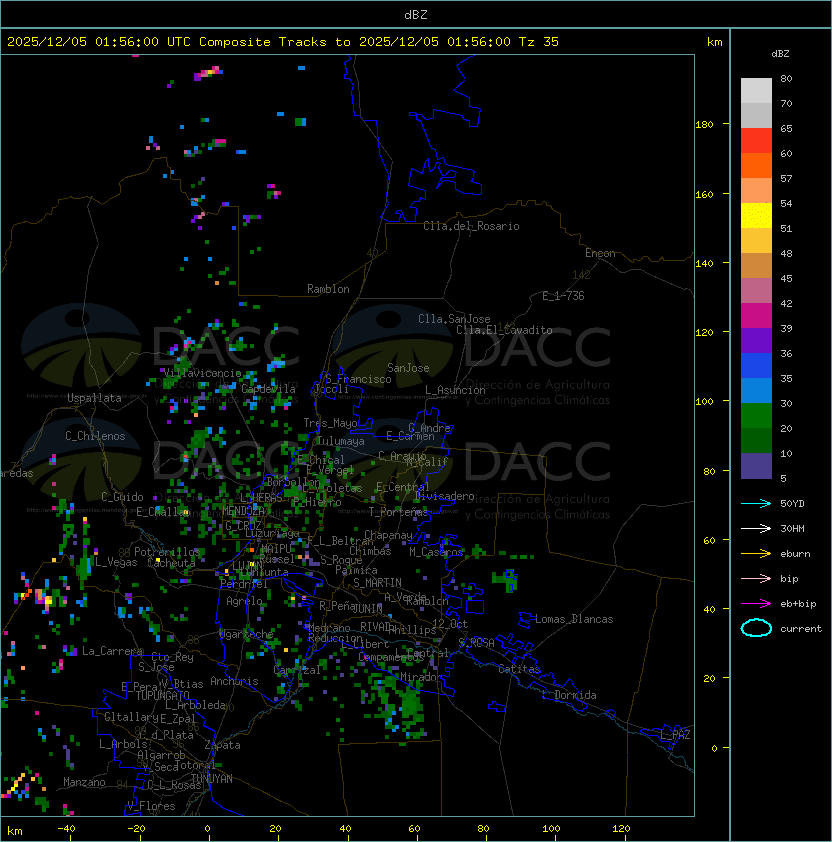Click the 'C_Guido' map label
The height and width of the screenshot is (842, 832).
[122, 497]
